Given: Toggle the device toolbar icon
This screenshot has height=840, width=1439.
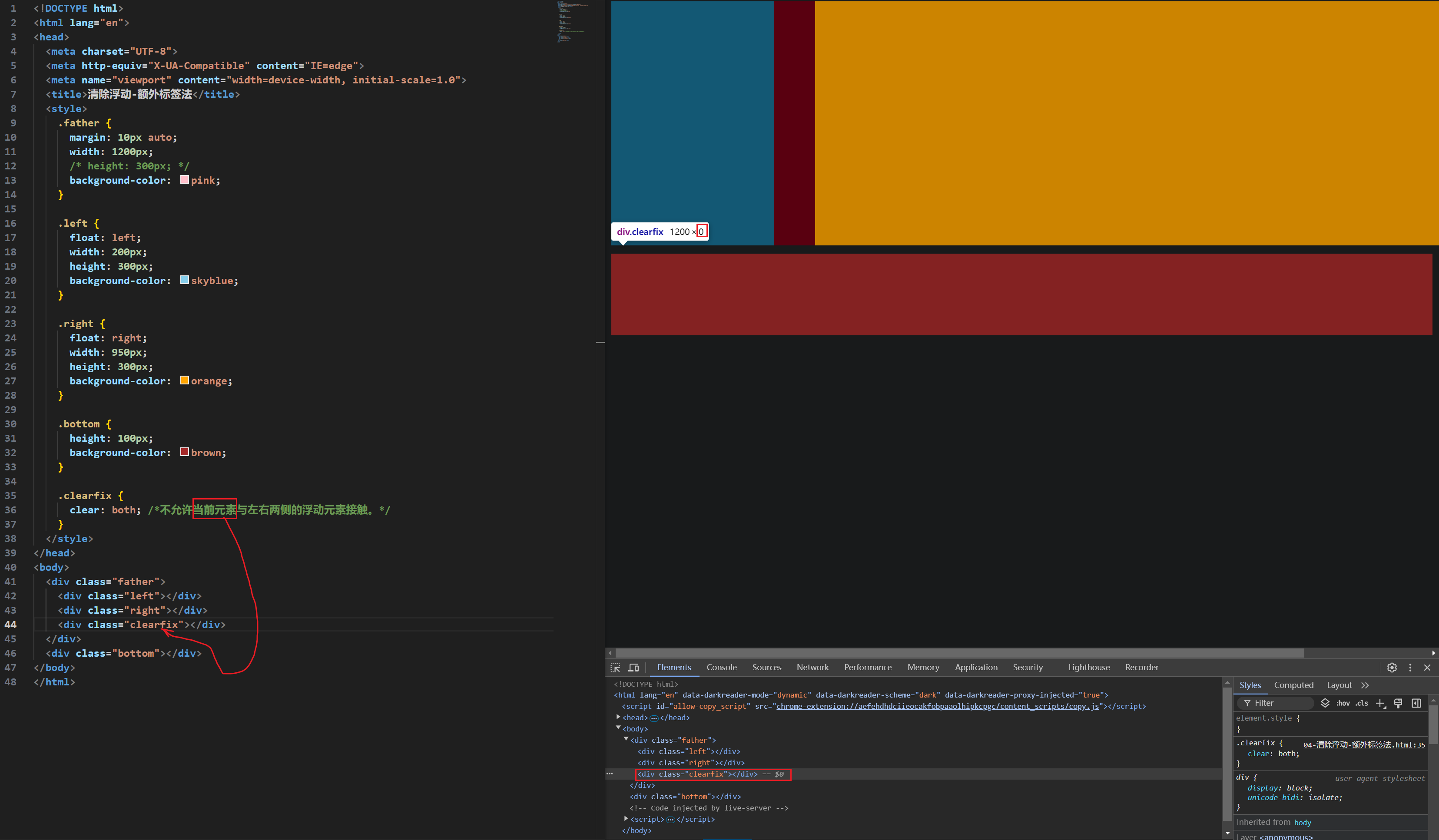Looking at the screenshot, I should (x=633, y=668).
